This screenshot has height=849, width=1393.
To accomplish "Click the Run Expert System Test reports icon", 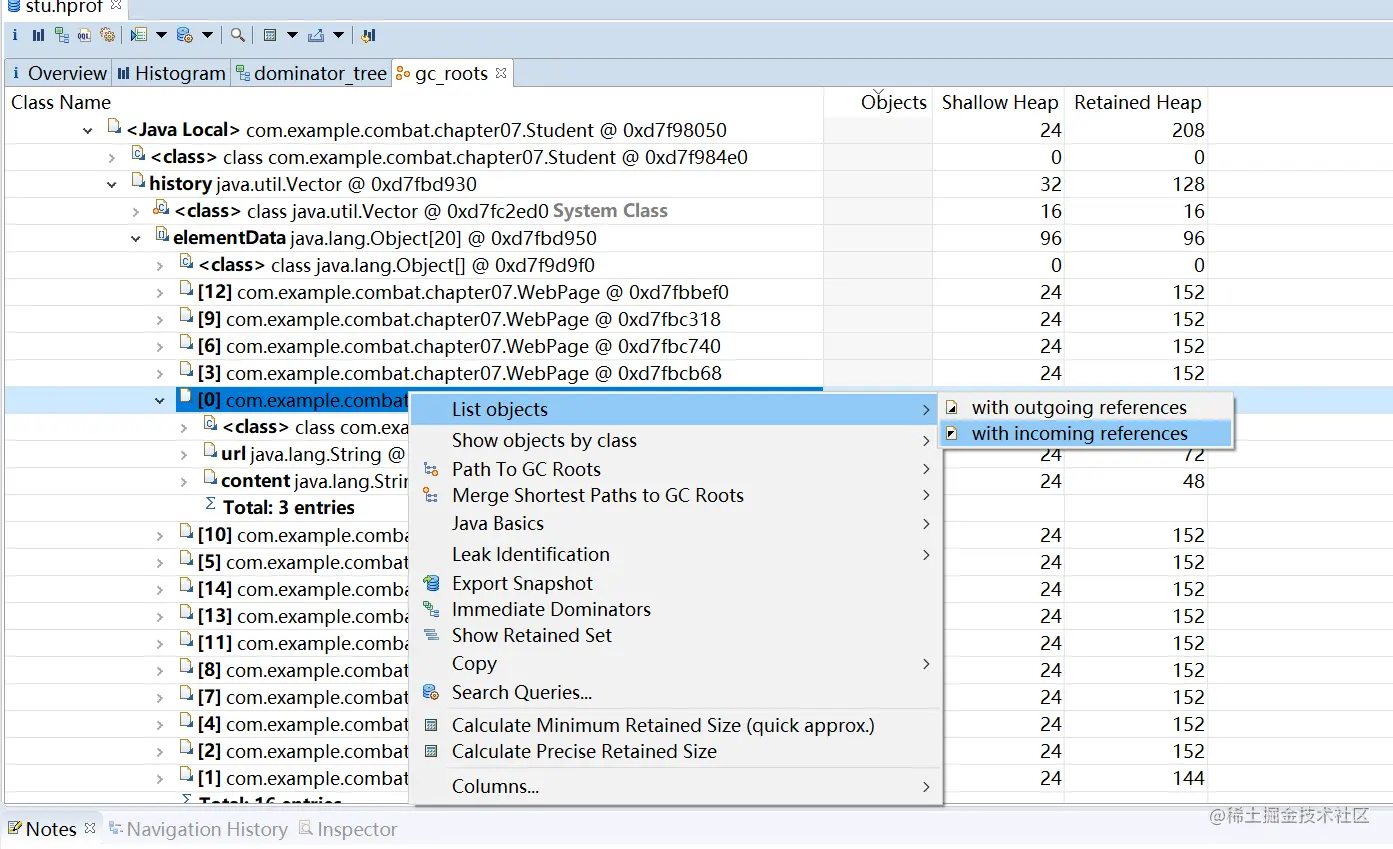I will [x=139, y=35].
